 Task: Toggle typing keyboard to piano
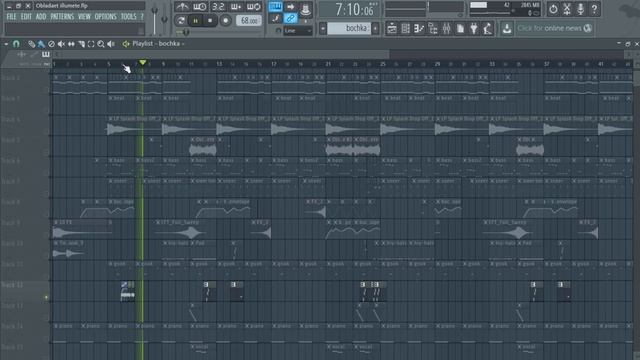tap(276, 7)
